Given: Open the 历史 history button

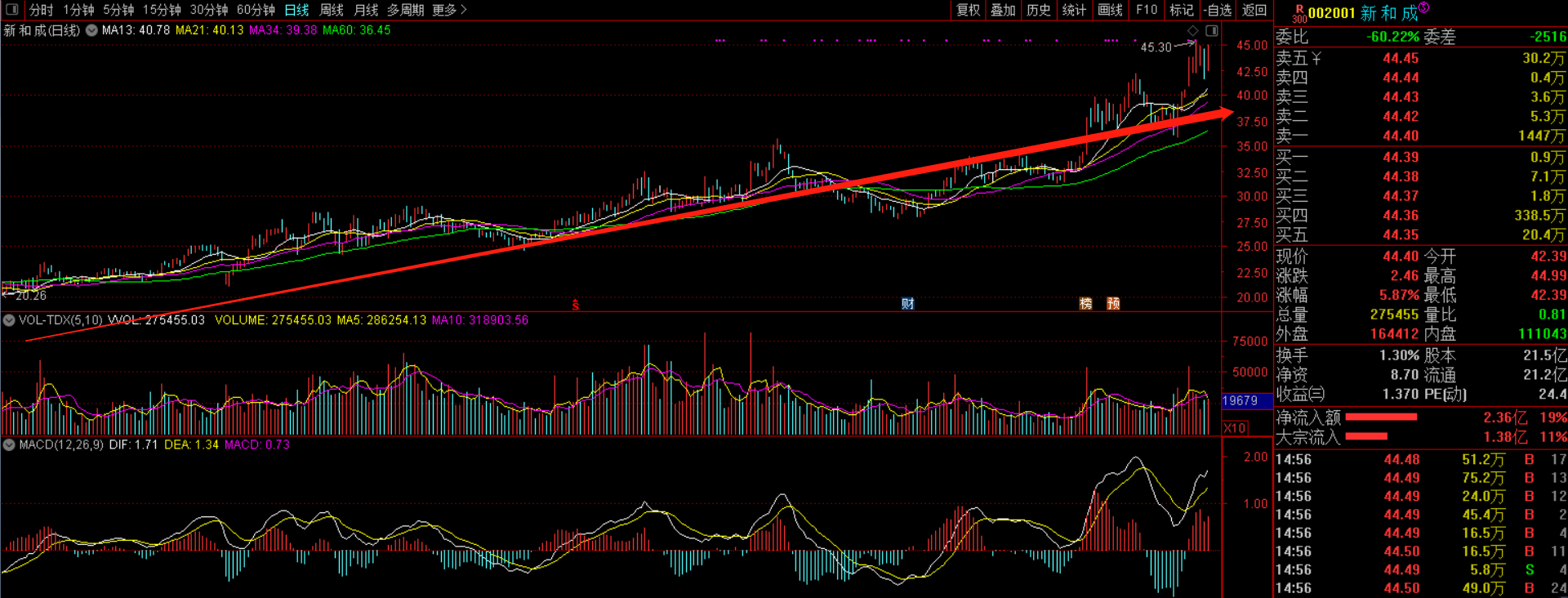Looking at the screenshot, I should point(1039,10).
